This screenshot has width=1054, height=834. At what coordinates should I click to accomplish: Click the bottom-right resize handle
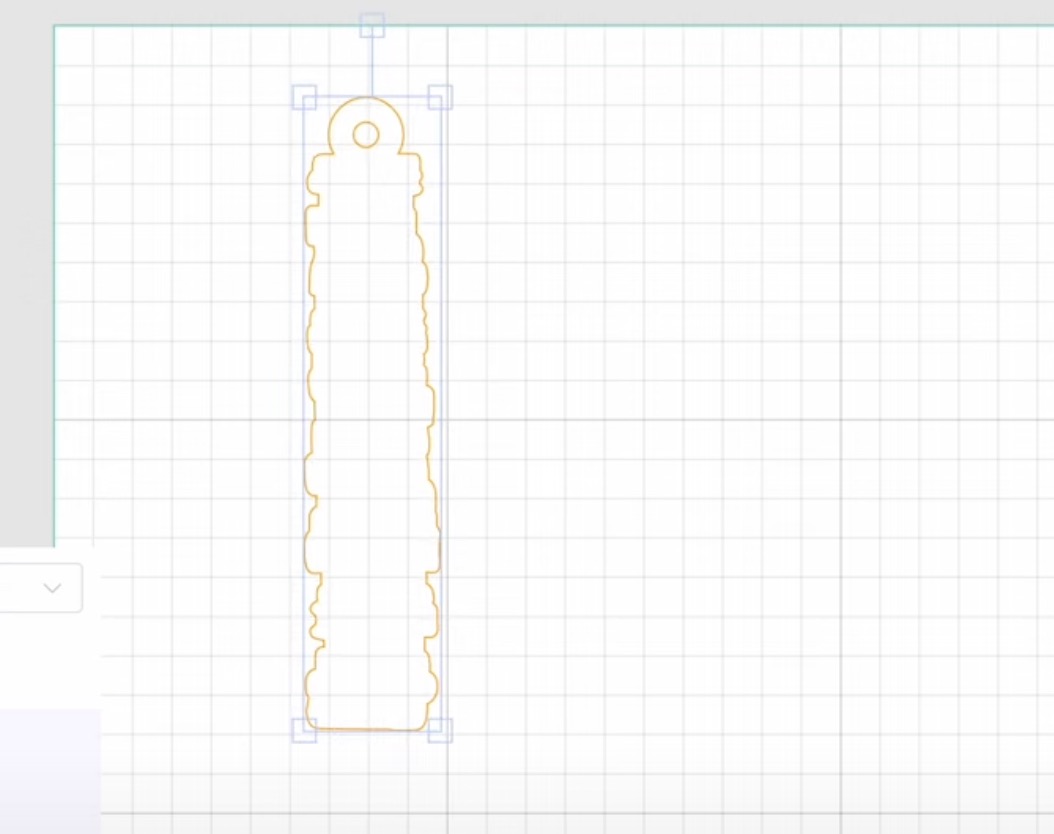pyautogui.click(x=440, y=732)
